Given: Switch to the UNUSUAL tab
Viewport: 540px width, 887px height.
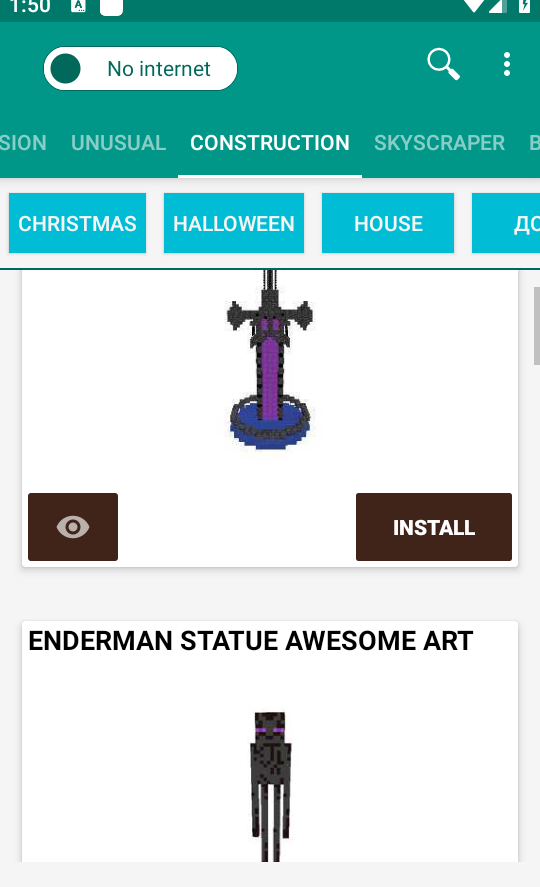Looking at the screenshot, I should pyautogui.click(x=118, y=143).
